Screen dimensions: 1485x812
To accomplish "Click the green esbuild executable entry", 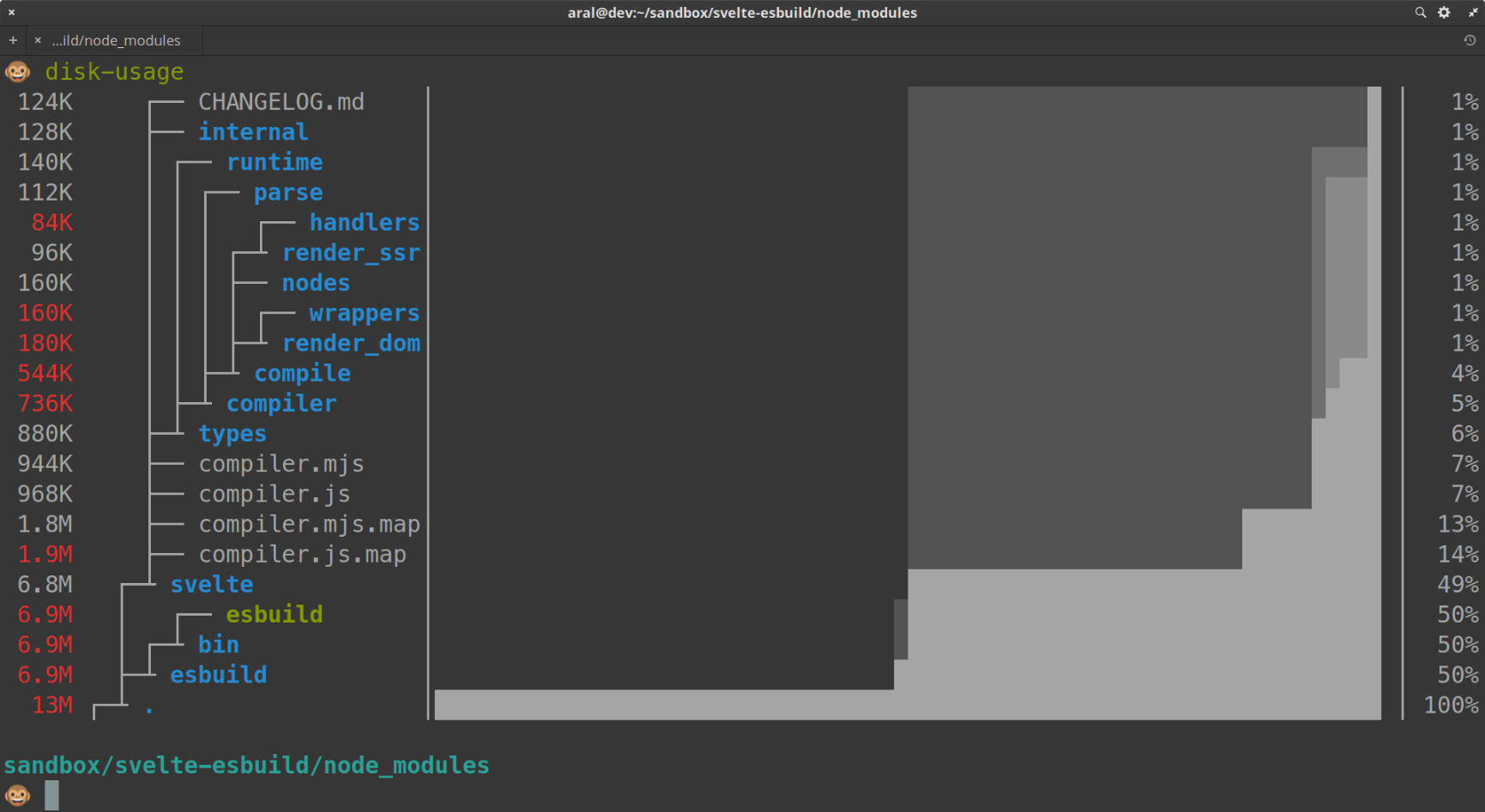I will tap(275, 615).
